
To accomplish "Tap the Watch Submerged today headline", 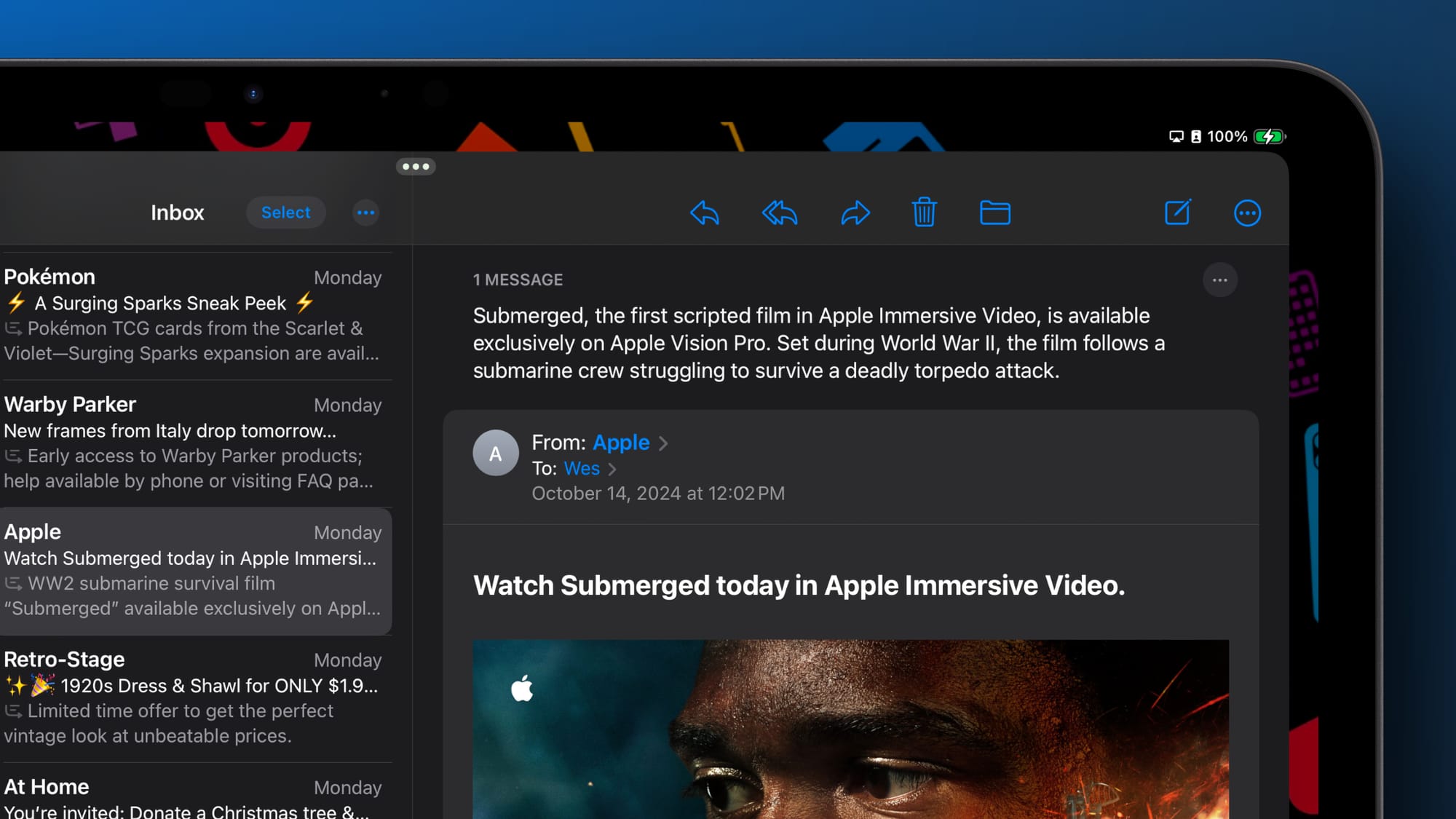I will pyautogui.click(x=799, y=586).
